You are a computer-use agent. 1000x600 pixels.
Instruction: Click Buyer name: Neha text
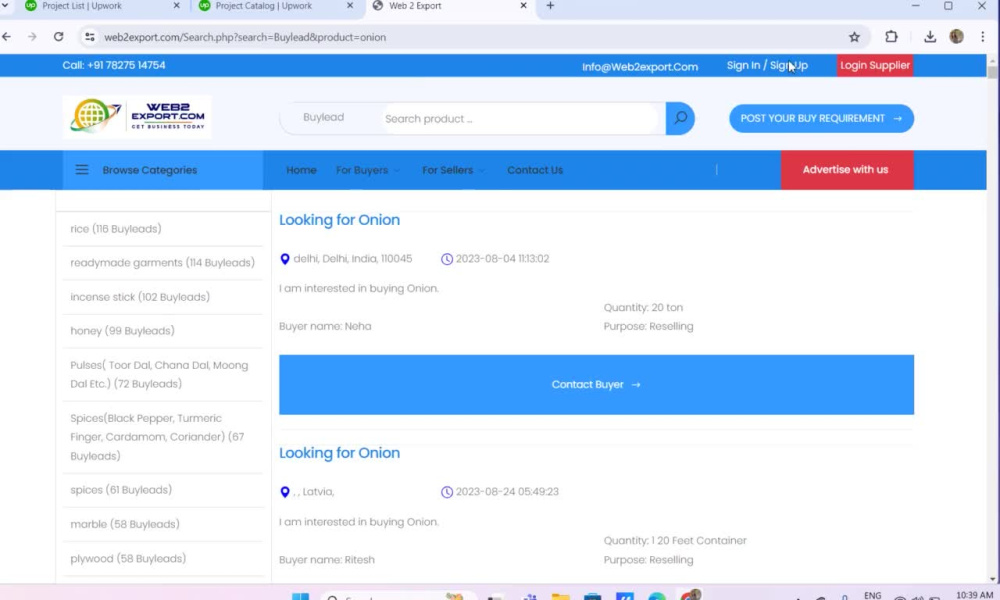[x=325, y=326]
